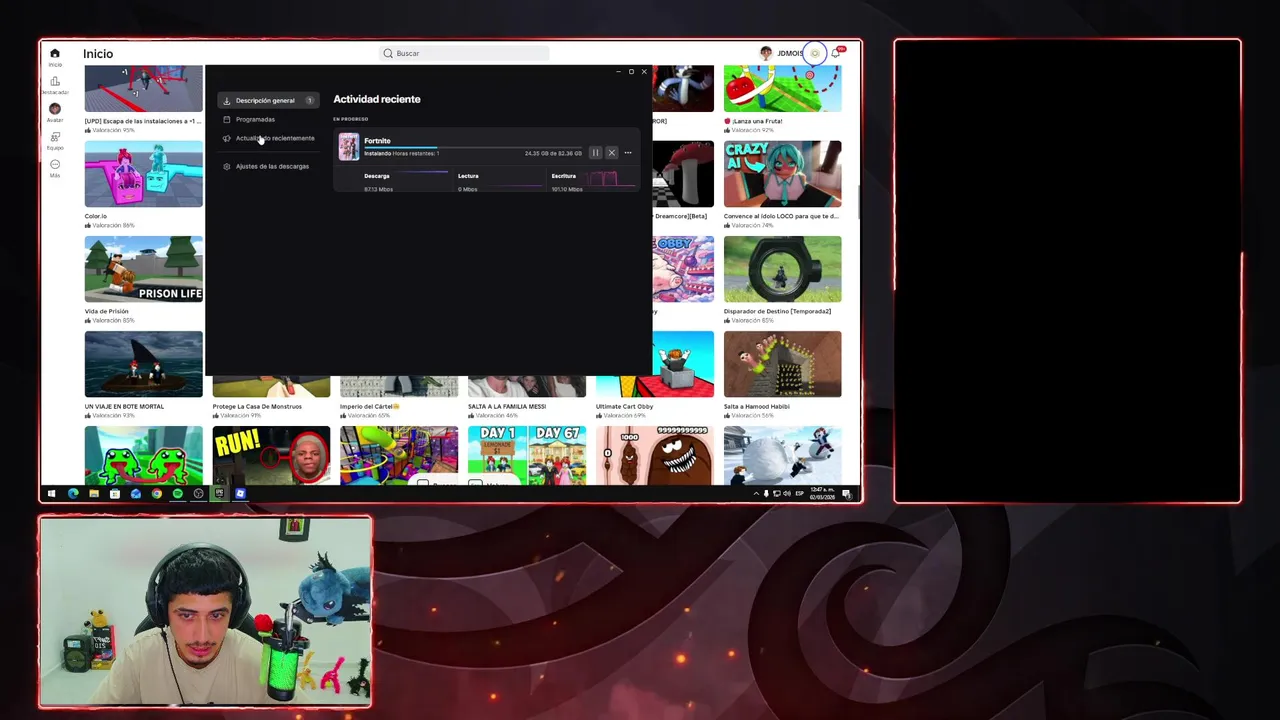The height and width of the screenshot is (720, 1280).
Task: Open the ¡Lanza una Fruta! game
Action: click(x=782, y=89)
